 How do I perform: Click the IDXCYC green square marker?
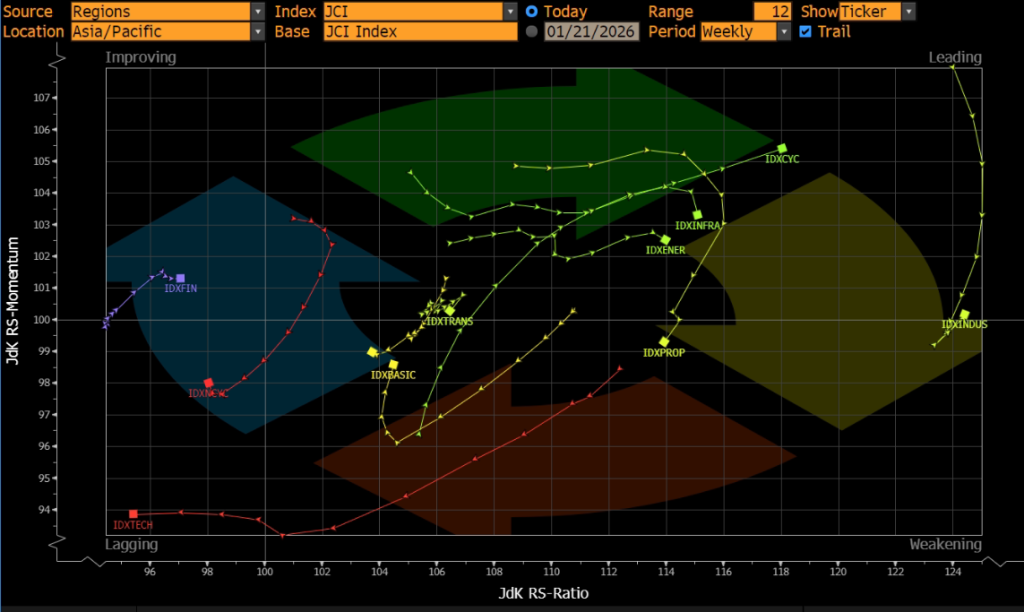[x=782, y=148]
